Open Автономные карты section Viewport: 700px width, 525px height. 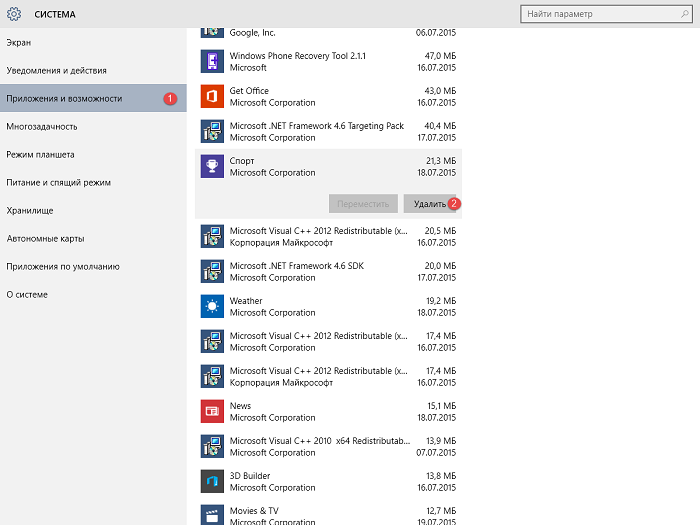pos(93,238)
